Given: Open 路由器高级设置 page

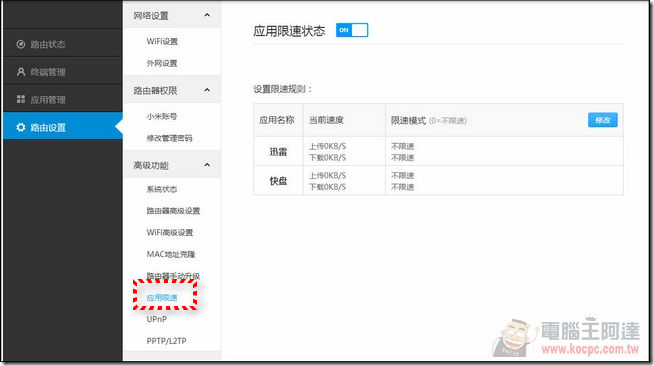Looking at the screenshot, I should [x=173, y=211].
